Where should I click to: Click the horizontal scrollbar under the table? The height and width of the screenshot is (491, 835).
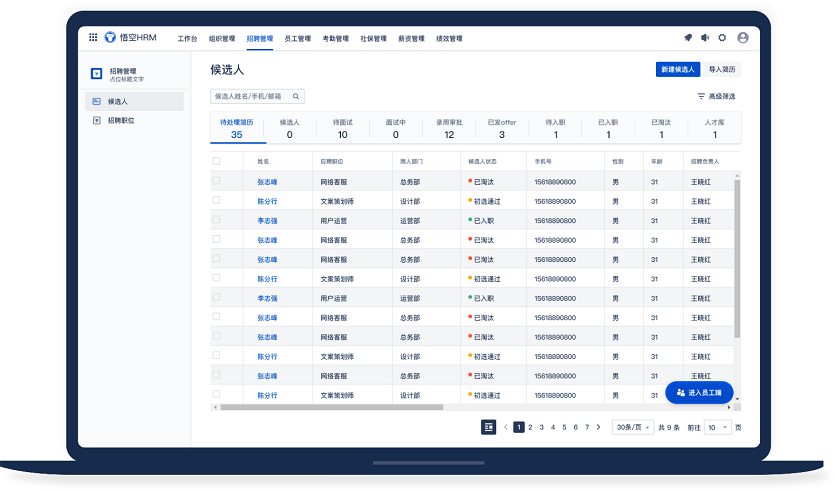tap(330, 407)
